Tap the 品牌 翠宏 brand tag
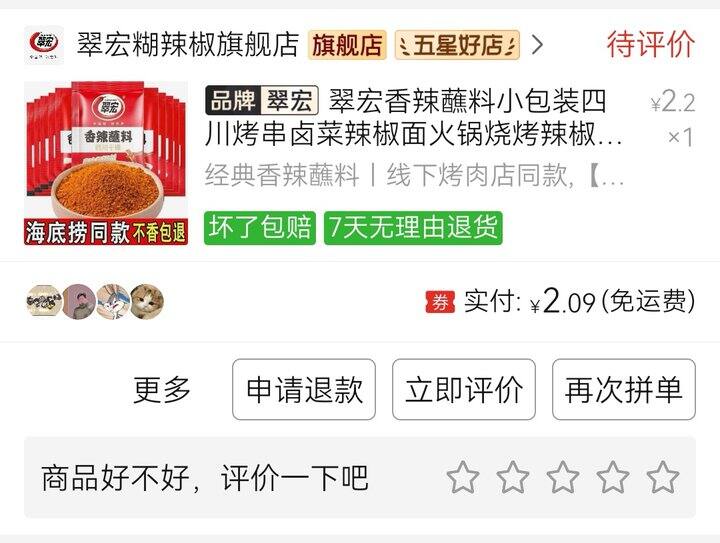The height and width of the screenshot is (543, 720). (x=262, y=100)
